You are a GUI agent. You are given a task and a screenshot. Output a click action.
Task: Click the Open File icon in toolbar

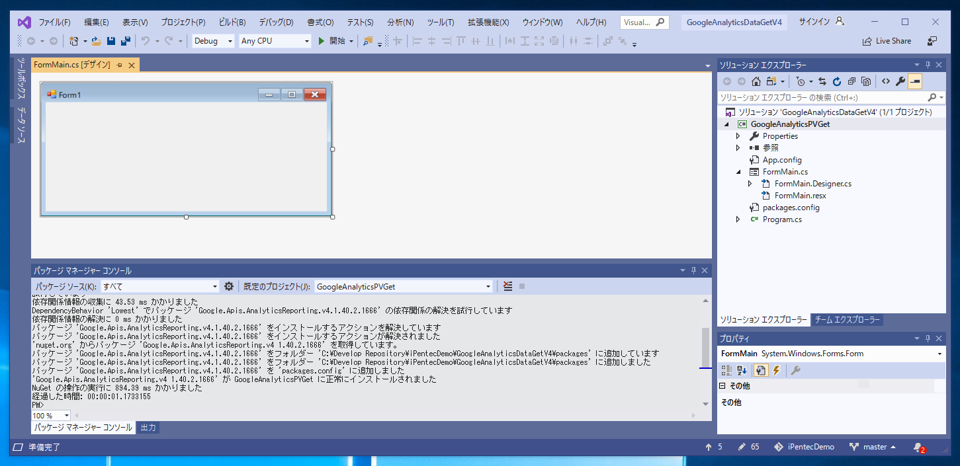[x=96, y=41]
